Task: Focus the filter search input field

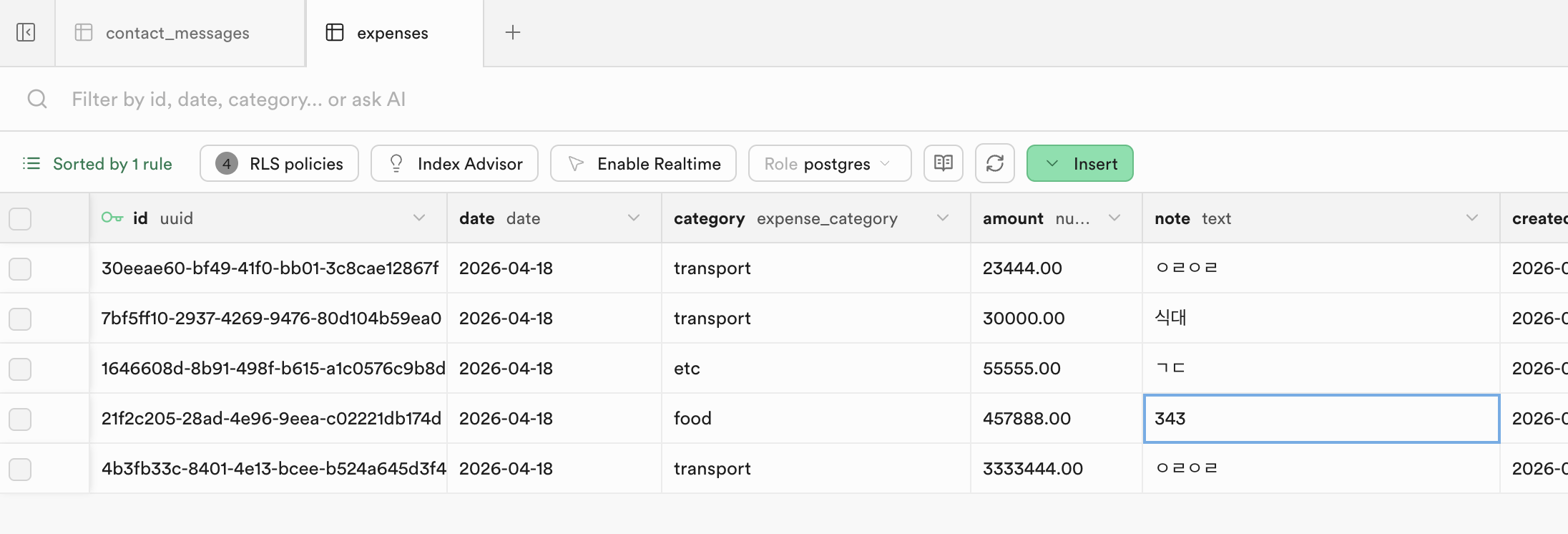Action: pyautogui.click(x=429, y=99)
